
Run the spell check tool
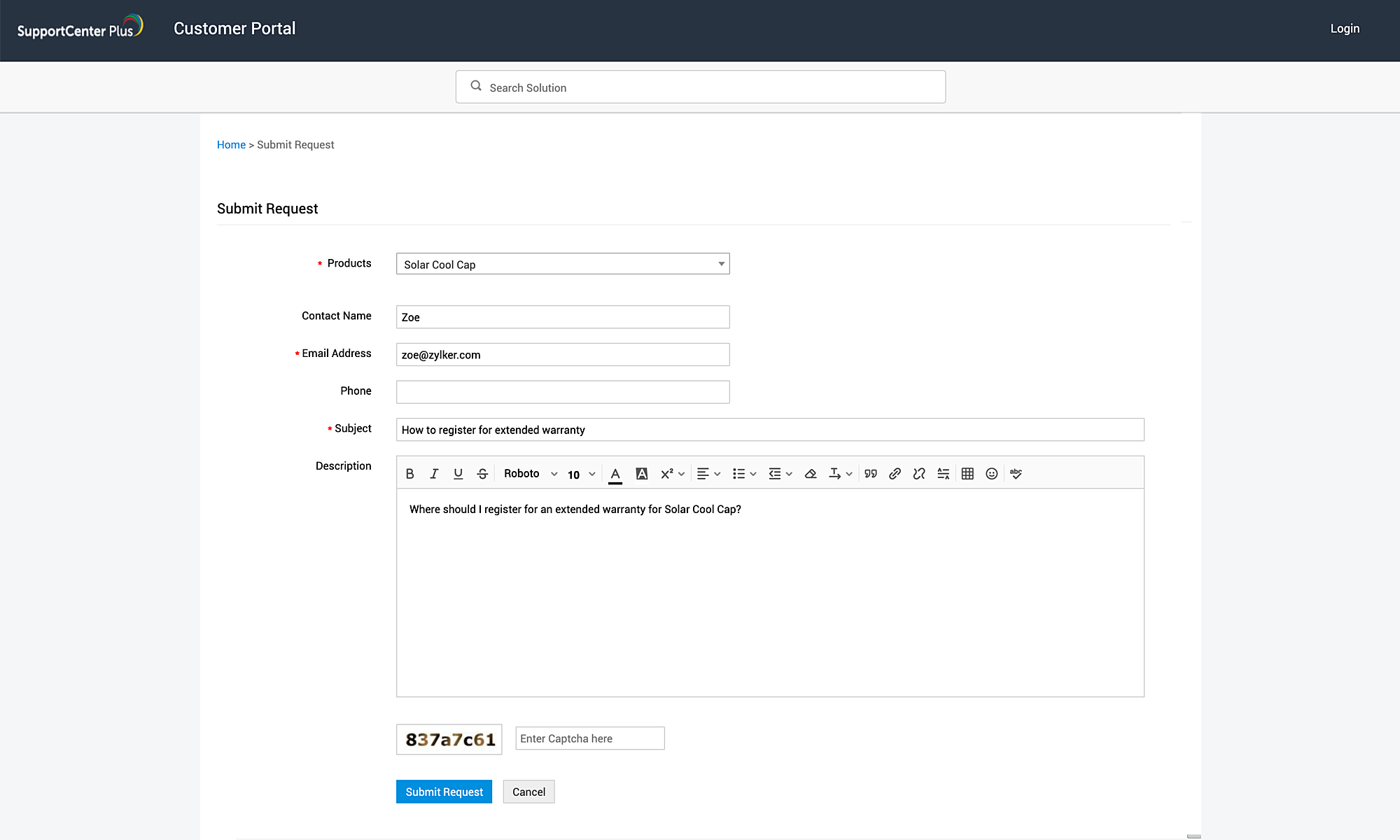tap(1016, 474)
